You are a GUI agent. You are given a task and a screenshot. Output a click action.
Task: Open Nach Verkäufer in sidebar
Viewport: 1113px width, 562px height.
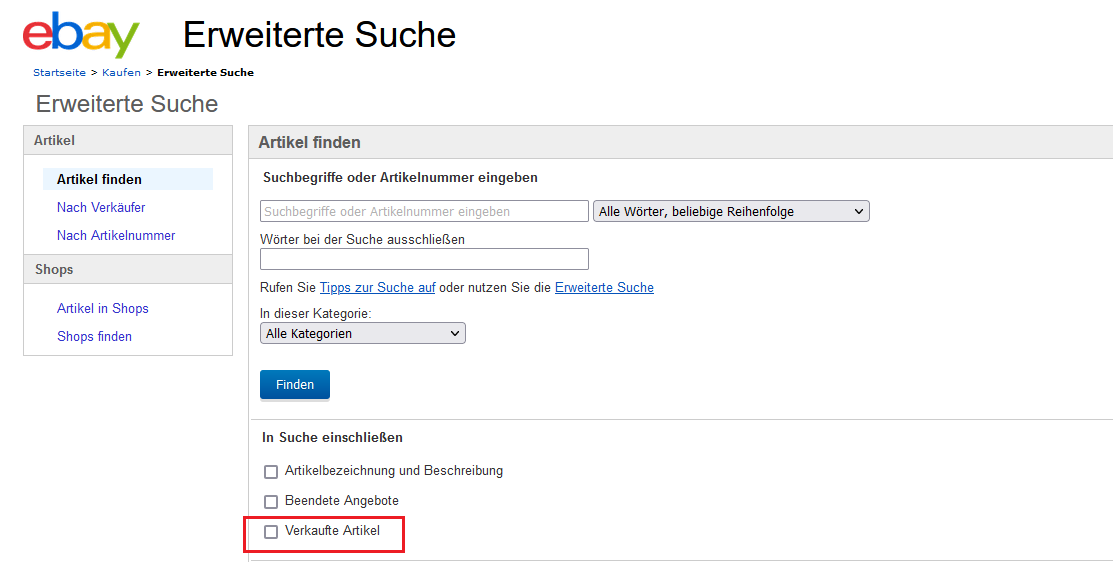click(x=101, y=208)
